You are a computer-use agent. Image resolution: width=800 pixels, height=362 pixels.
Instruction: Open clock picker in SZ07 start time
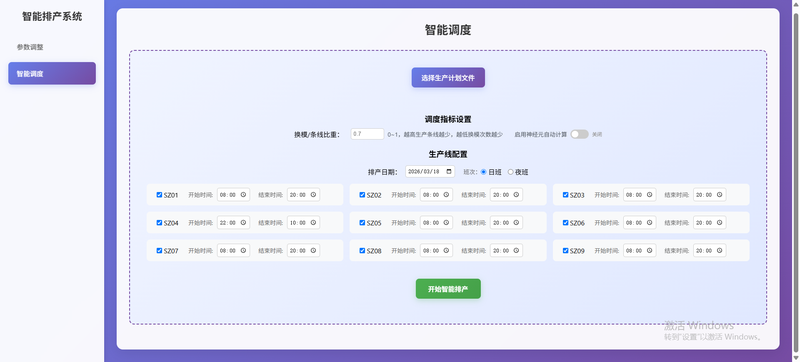pyautogui.click(x=243, y=250)
